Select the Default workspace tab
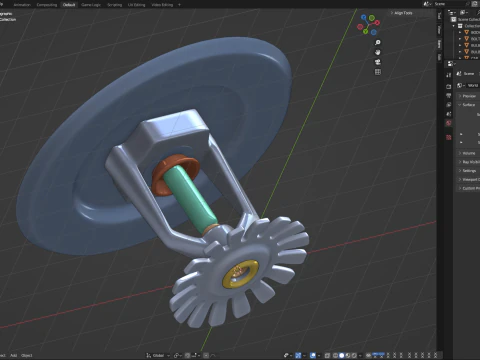This screenshot has width=480, height=360. 69,5
